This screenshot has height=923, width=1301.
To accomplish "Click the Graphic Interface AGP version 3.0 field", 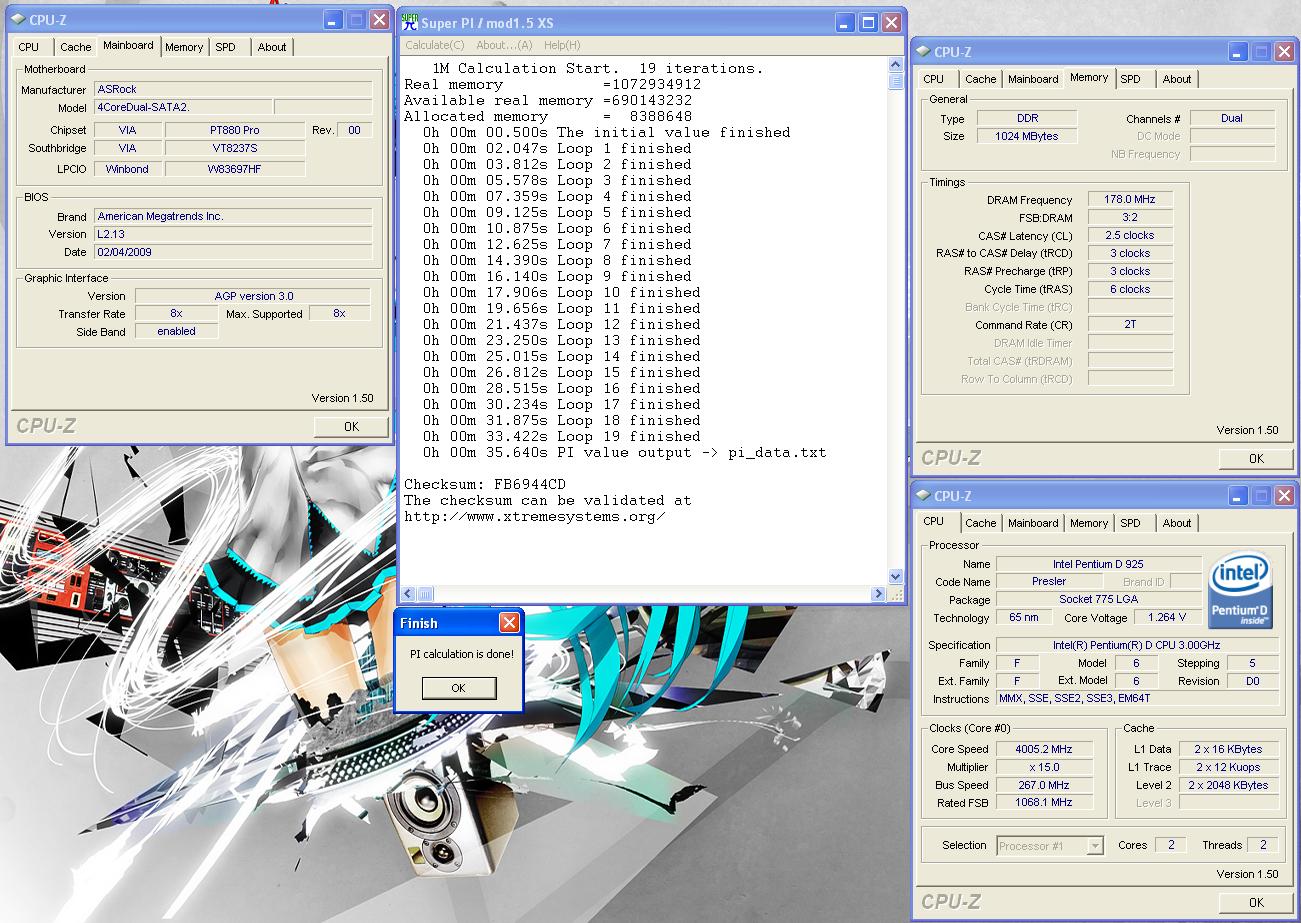I will click(x=253, y=296).
